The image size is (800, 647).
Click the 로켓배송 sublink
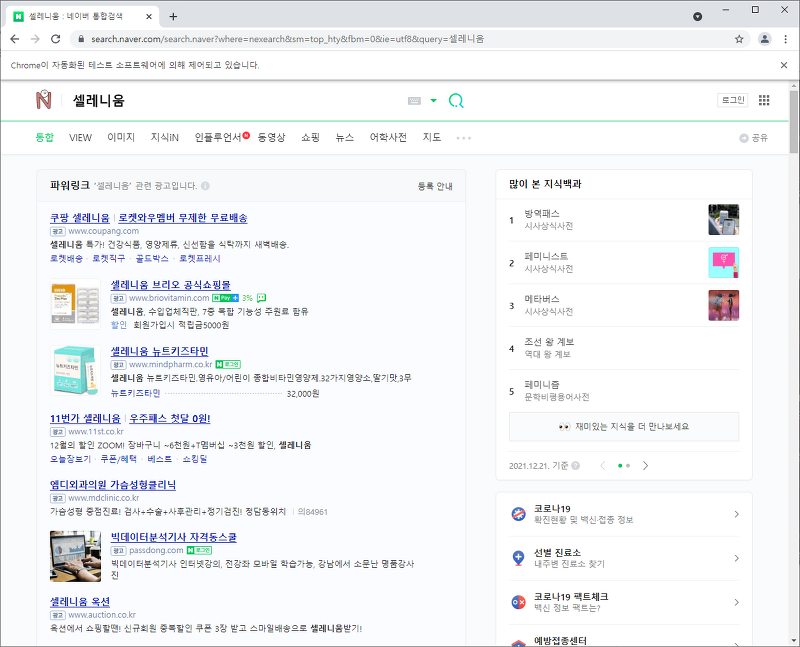tap(66, 259)
